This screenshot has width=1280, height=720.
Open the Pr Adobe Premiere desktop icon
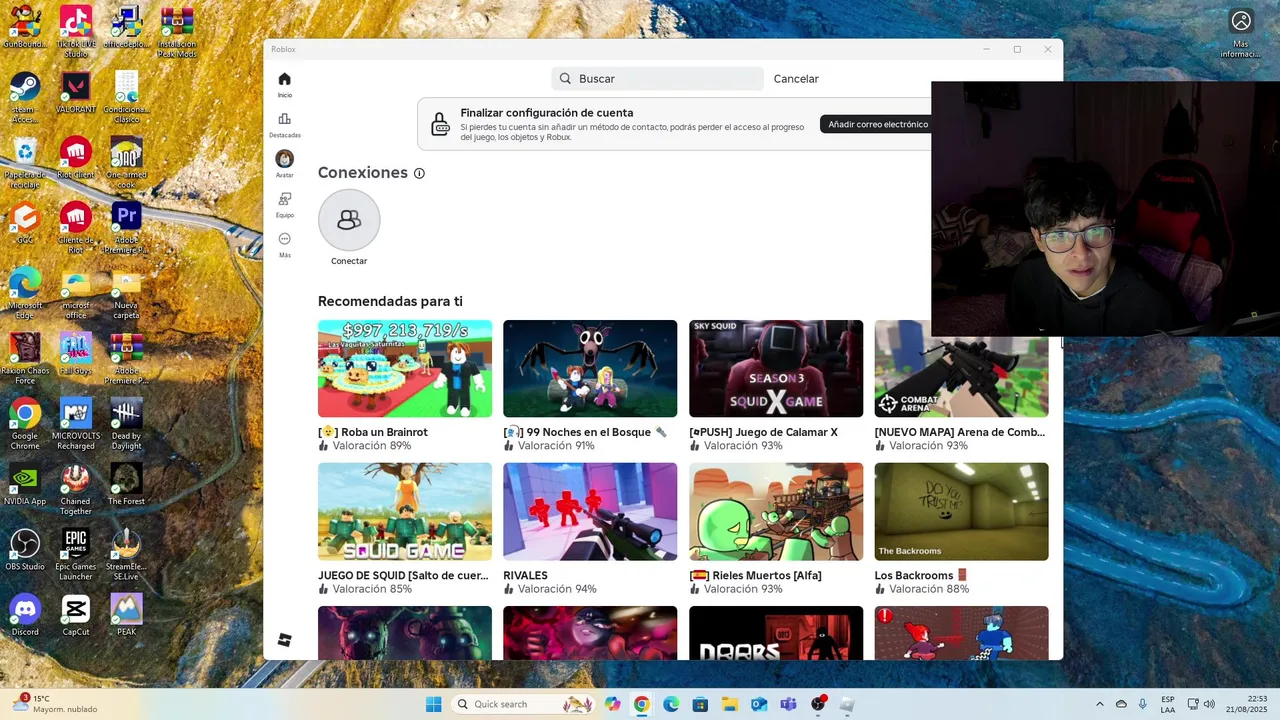[126, 227]
